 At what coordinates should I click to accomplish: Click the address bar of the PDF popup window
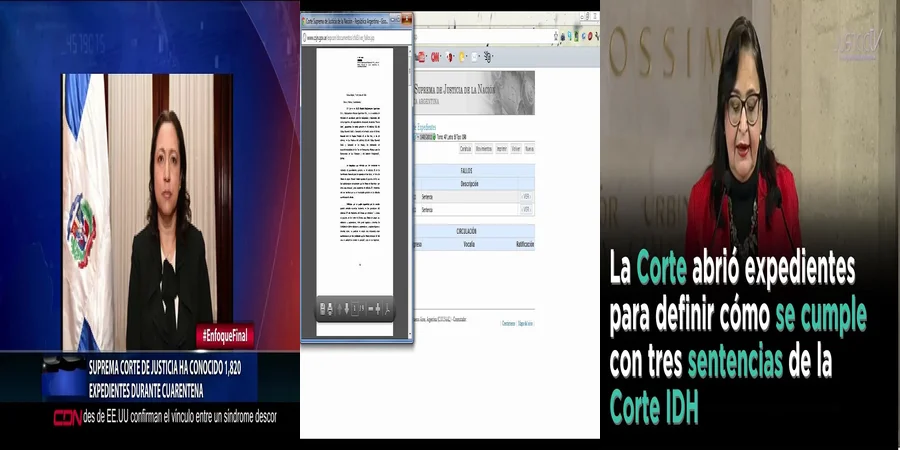(357, 38)
